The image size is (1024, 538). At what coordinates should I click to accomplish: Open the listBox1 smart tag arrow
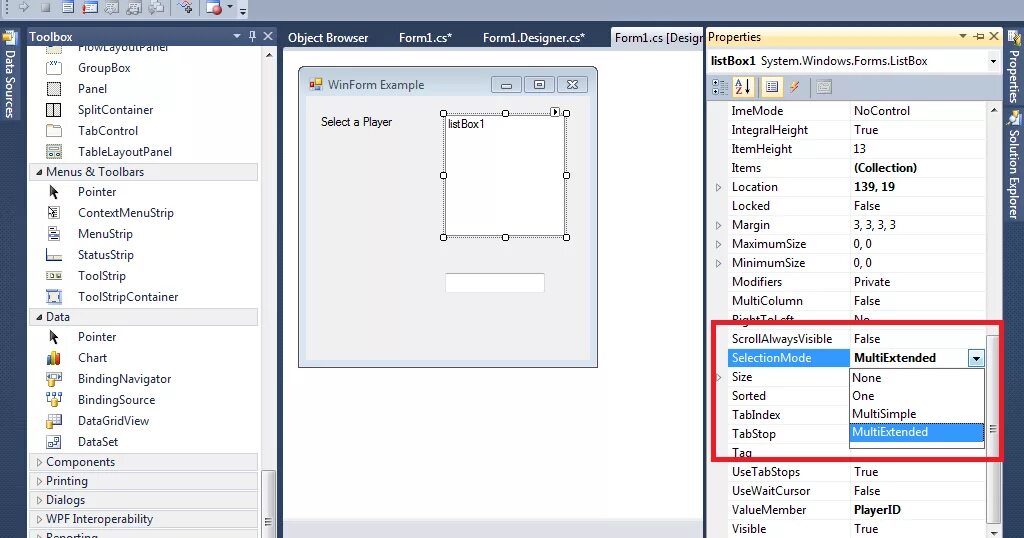[x=555, y=112]
